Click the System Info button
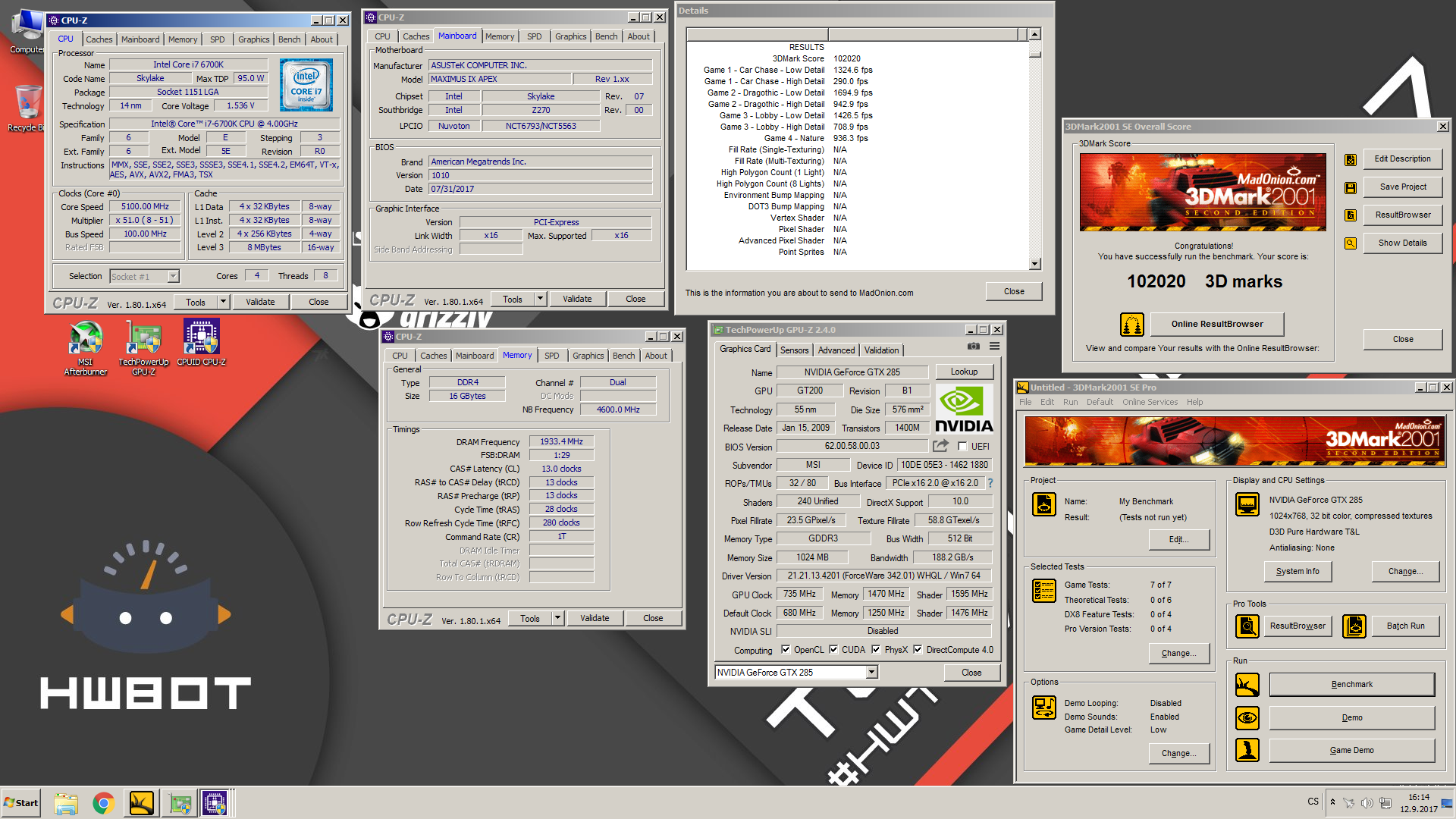 click(1298, 572)
